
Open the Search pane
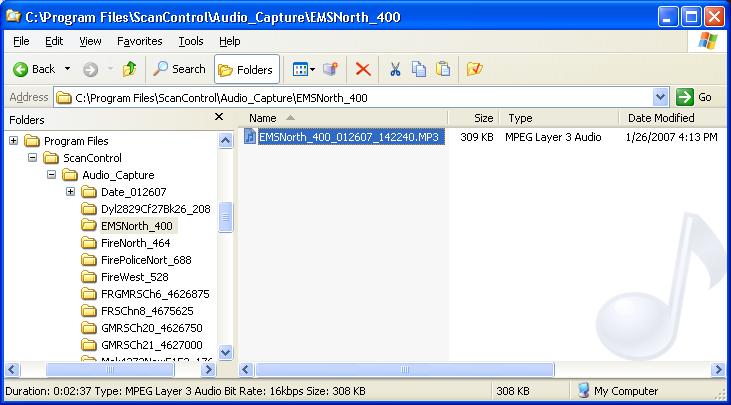179,69
